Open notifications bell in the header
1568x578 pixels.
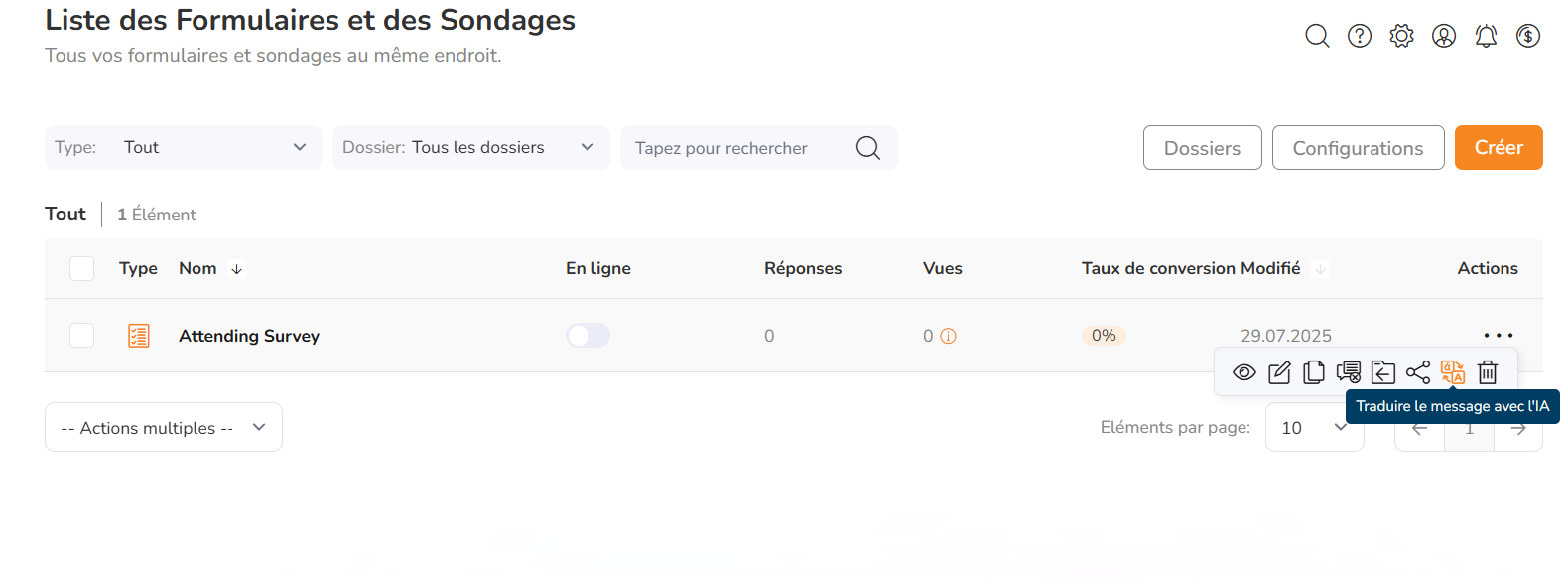(1486, 36)
